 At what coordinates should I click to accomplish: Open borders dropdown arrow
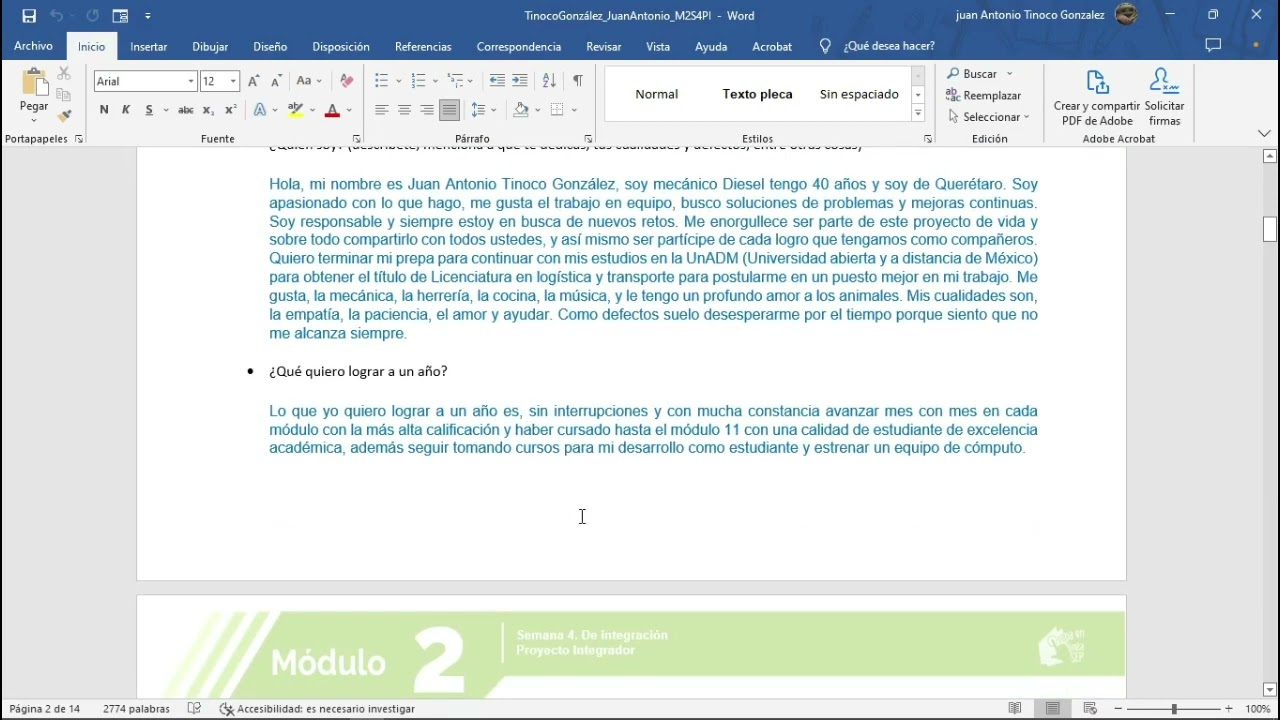point(574,110)
